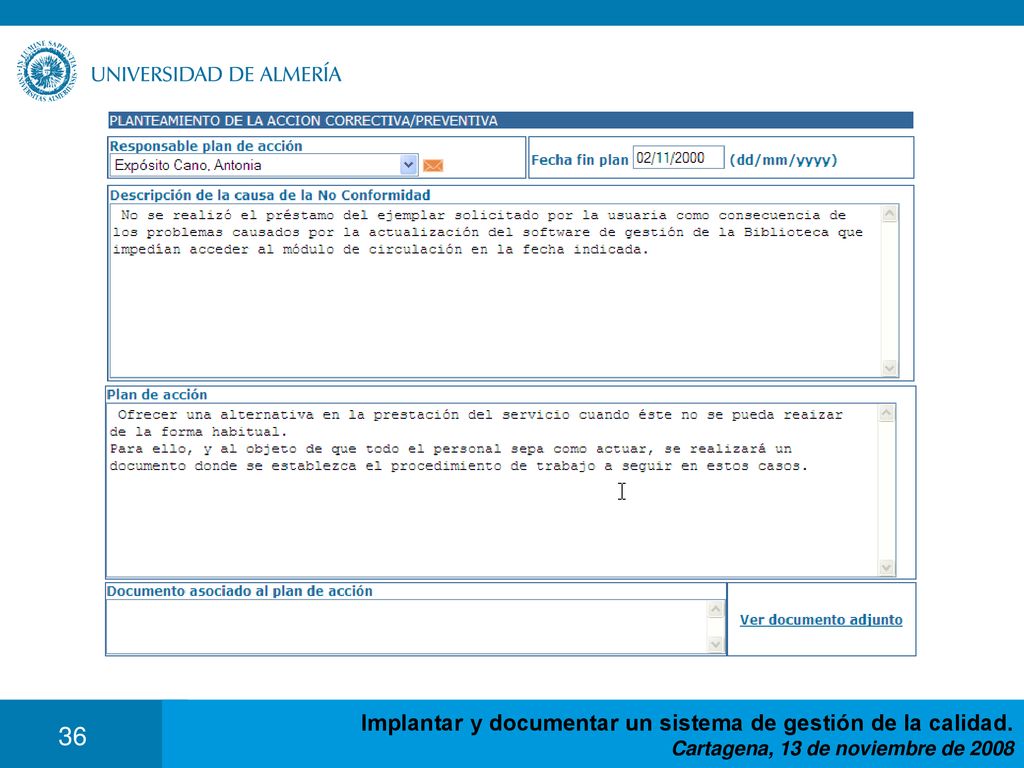Open the Ver documento adjunto link
The width and height of the screenshot is (1024, 768).
821,620
